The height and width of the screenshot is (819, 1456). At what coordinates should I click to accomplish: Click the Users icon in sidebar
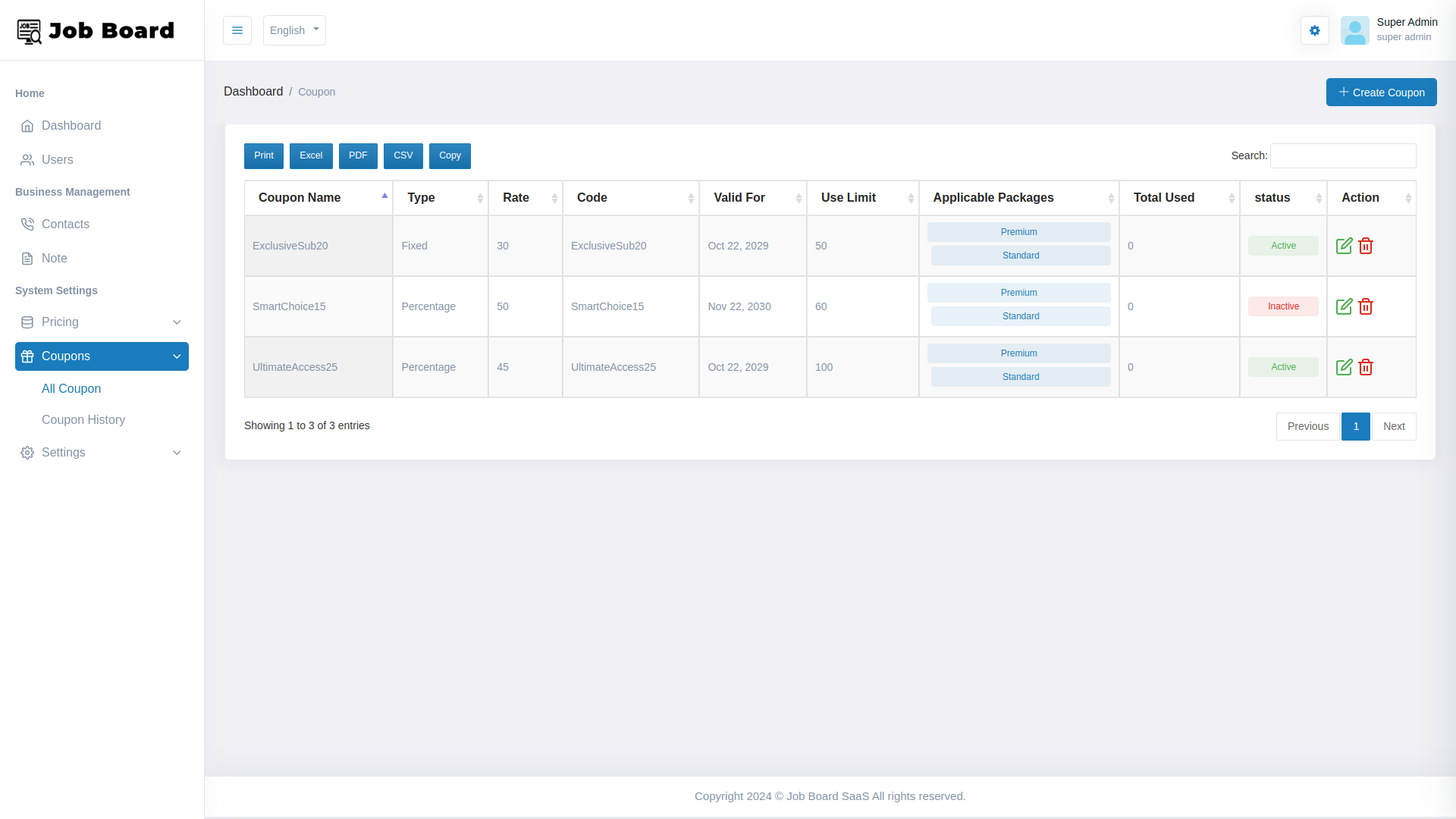point(27,159)
